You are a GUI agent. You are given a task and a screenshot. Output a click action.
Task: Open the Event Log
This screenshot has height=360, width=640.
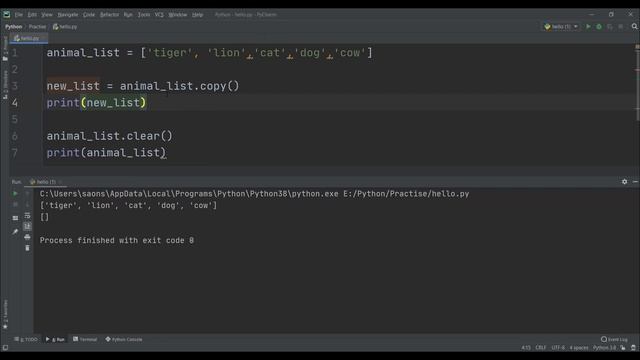click(614, 339)
